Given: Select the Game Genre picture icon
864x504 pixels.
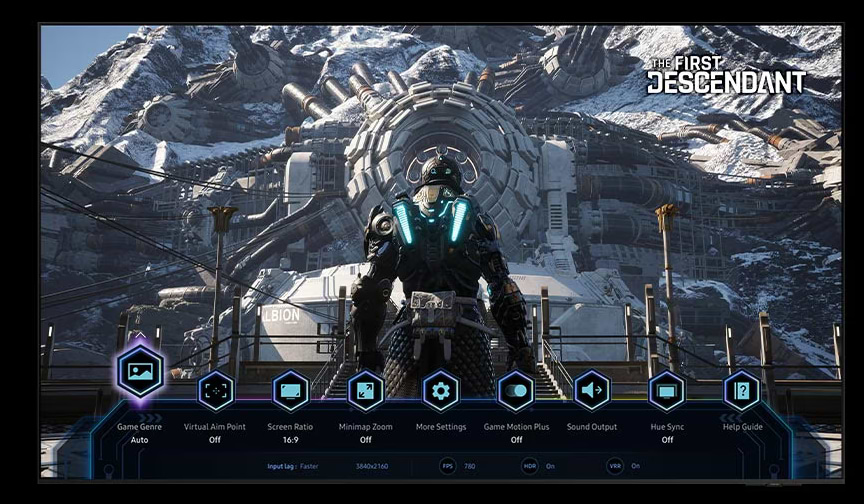Looking at the screenshot, I should [x=140, y=371].
